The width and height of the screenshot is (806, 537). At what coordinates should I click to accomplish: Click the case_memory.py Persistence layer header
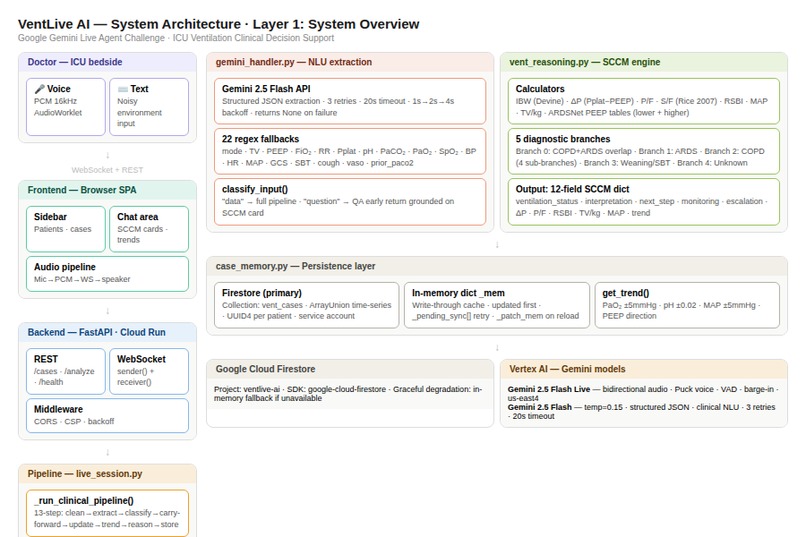pyautogui.click(x=497, y=266)
